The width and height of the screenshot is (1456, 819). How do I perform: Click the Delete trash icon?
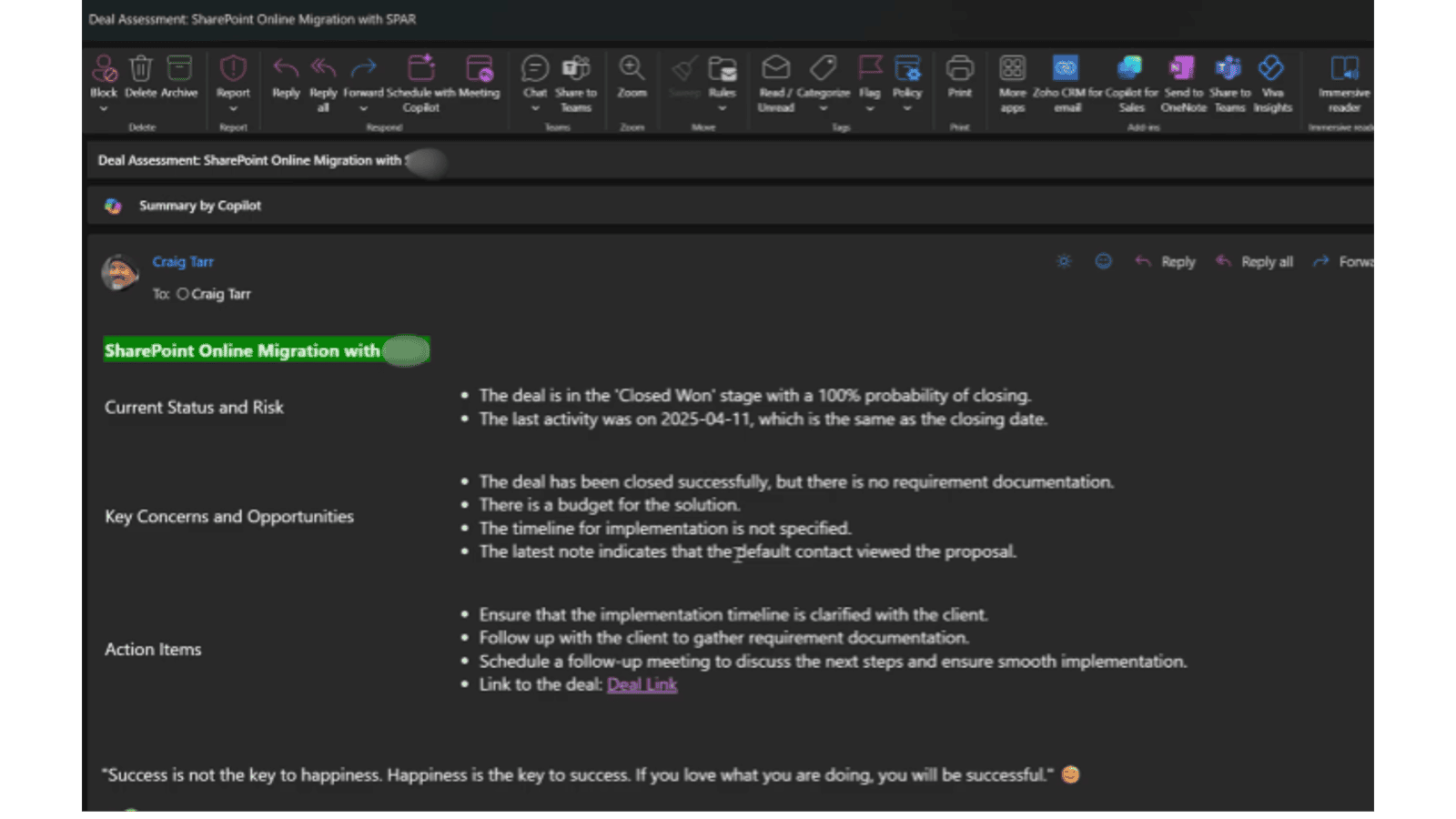pyautogui.click(x=140, y=70)
